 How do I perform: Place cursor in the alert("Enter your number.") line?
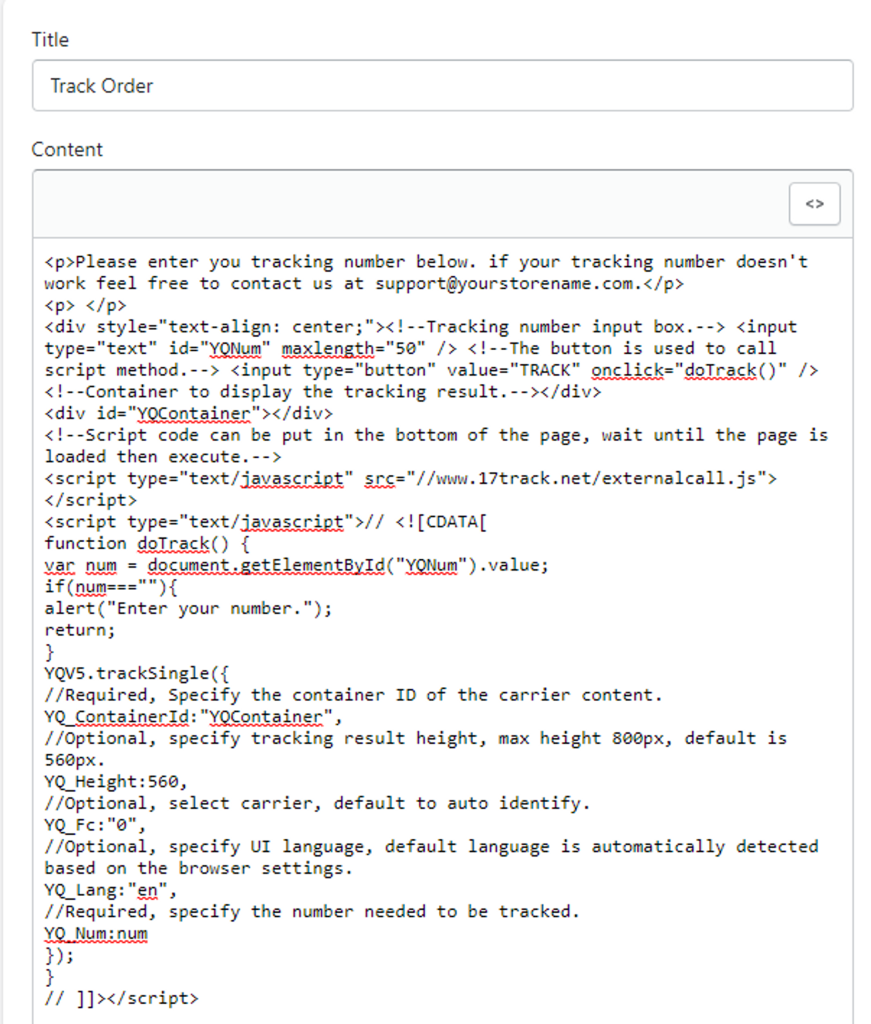pos(188,609)
